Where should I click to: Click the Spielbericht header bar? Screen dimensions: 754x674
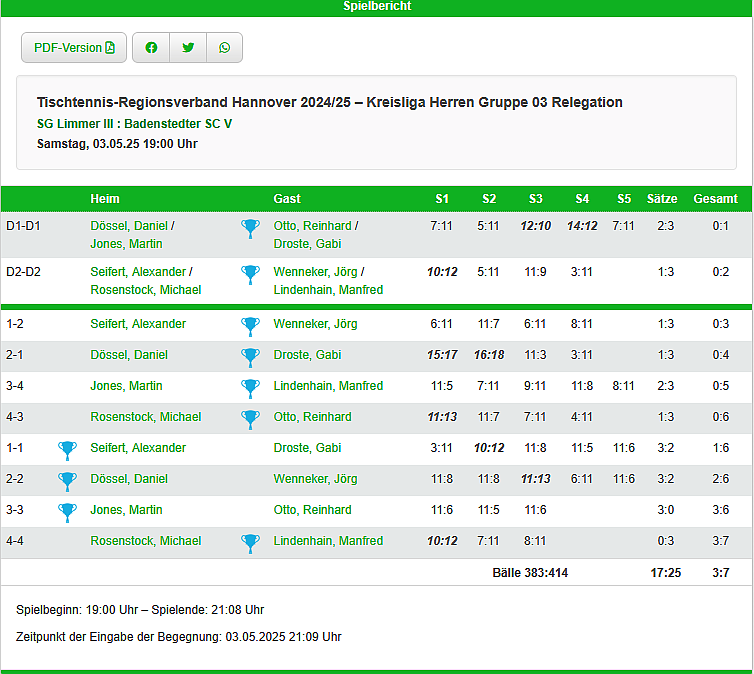click(377, 7)
